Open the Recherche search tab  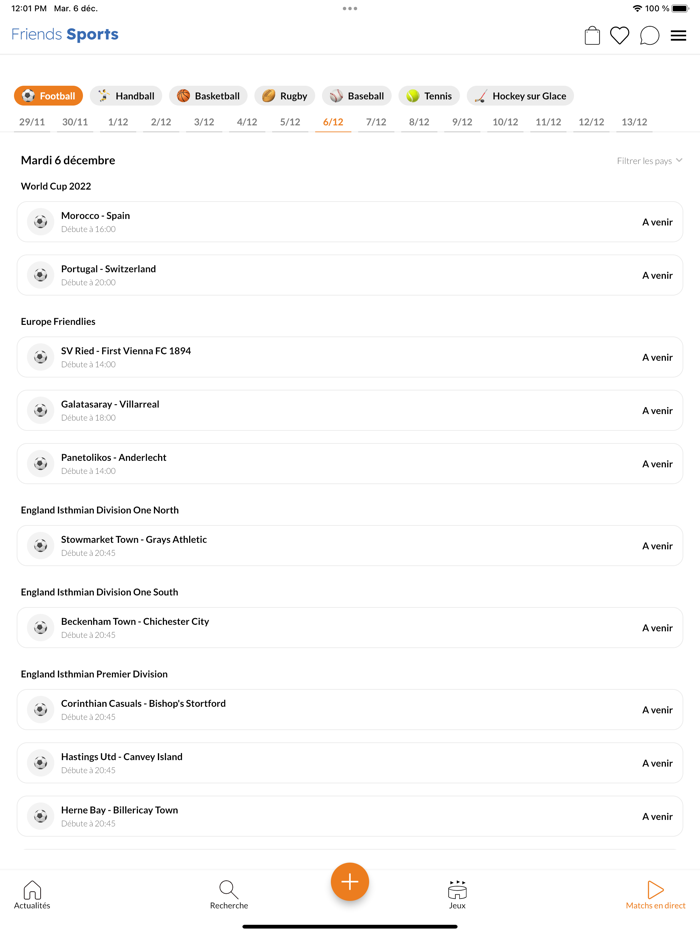pyautogui.click(x=229, y=895)
